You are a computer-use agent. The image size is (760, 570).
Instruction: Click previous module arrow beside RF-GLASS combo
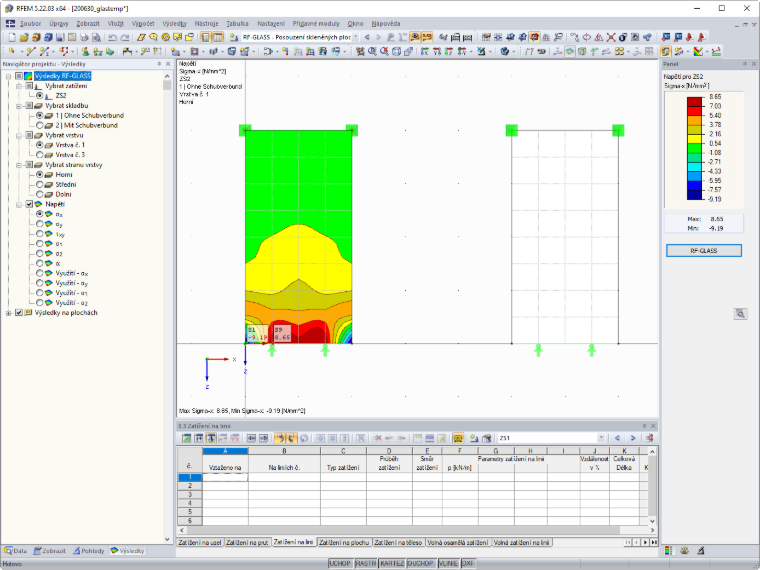367,37
